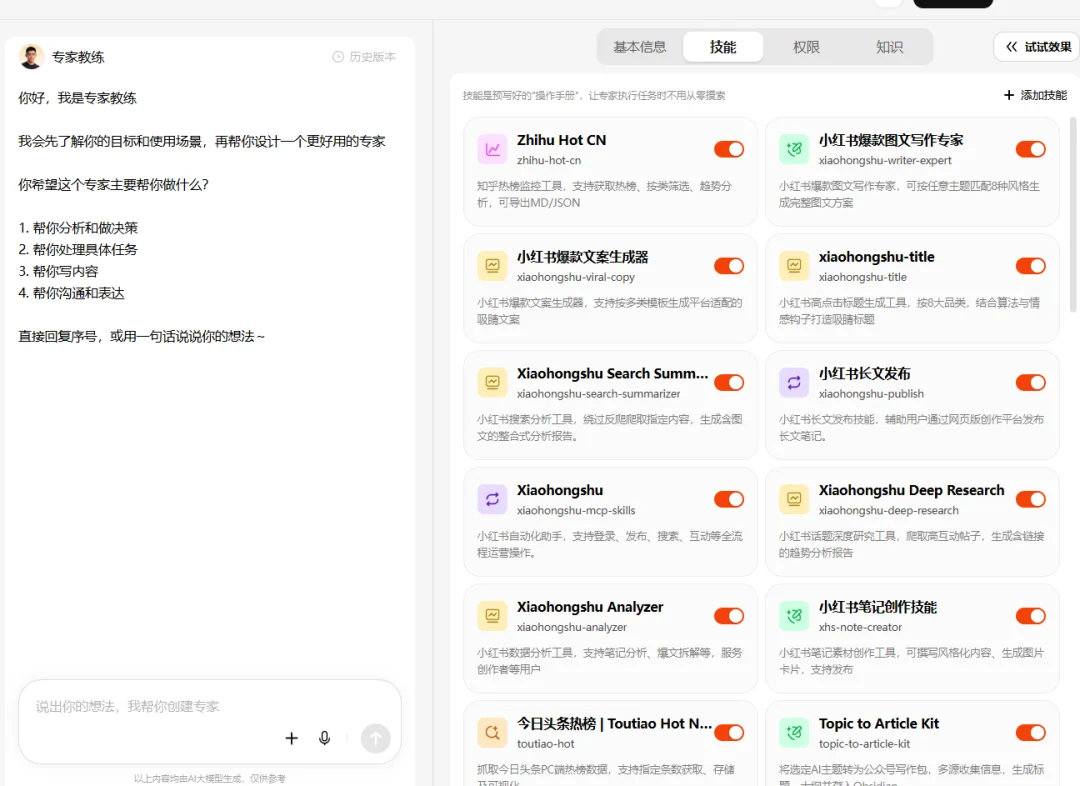The height and width of the screenshot is (786, 1080).
Task: Click the xiaohongshu-mcp-skills card icon
Action: click(x=492, y=499)
